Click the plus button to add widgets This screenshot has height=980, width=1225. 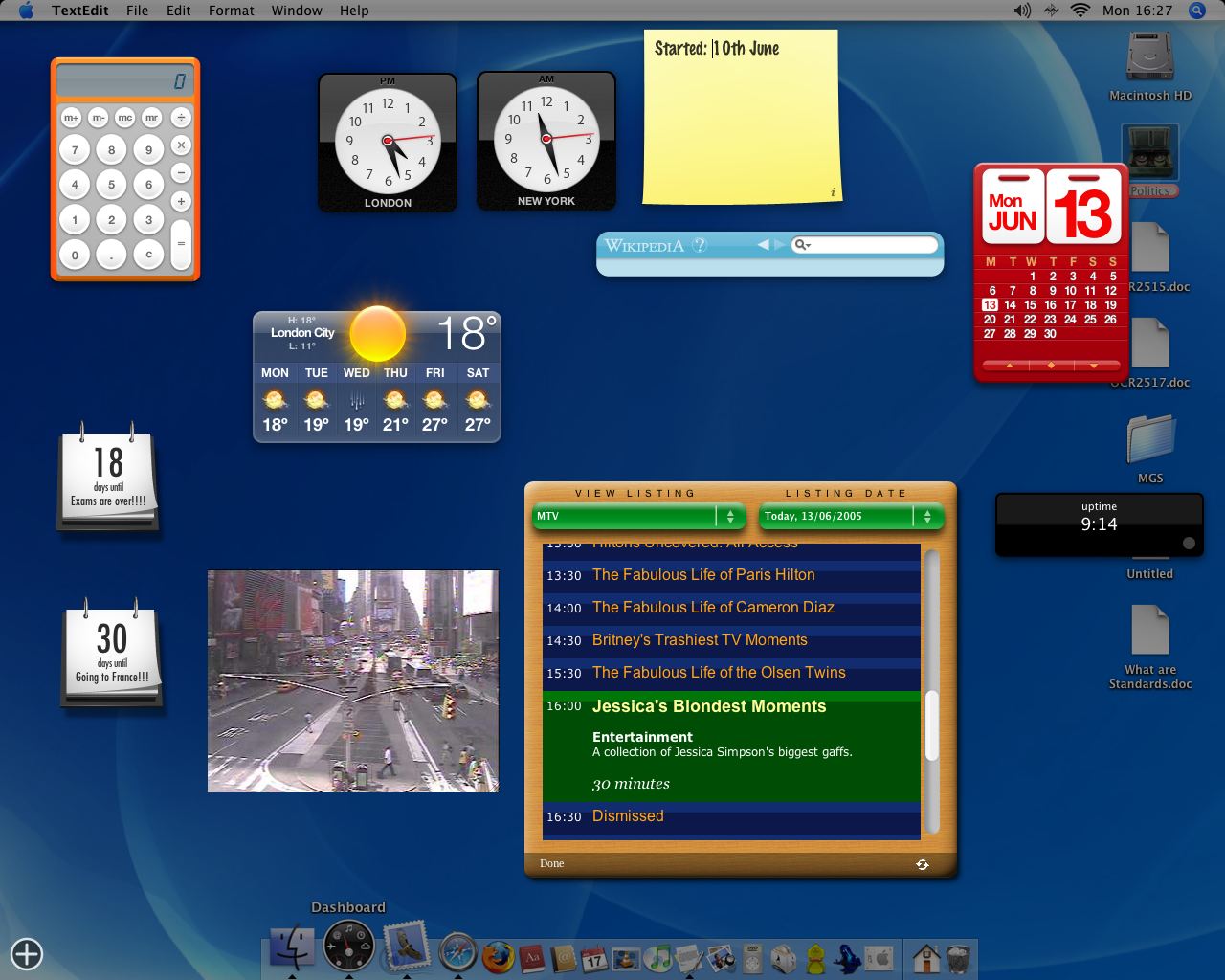tap(27, 953)
